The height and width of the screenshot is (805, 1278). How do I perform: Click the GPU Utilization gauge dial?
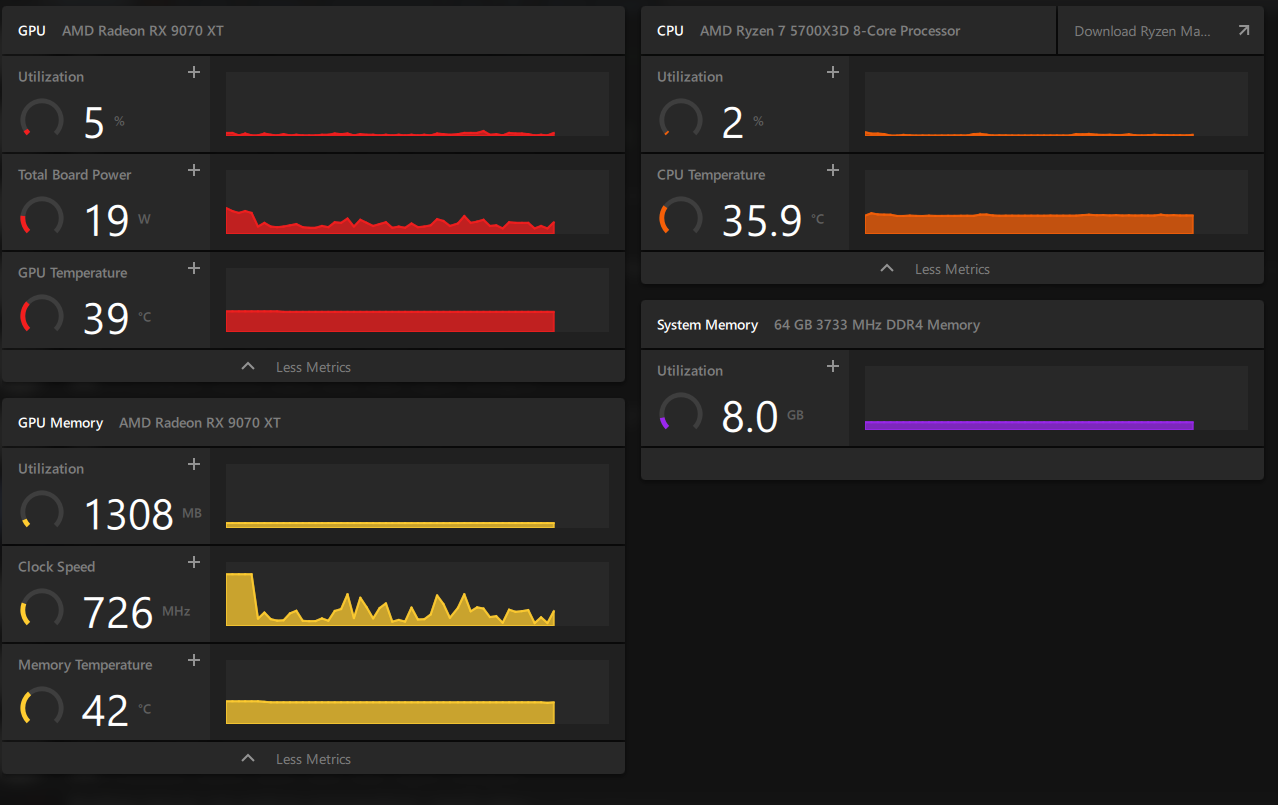click(42, 118)
